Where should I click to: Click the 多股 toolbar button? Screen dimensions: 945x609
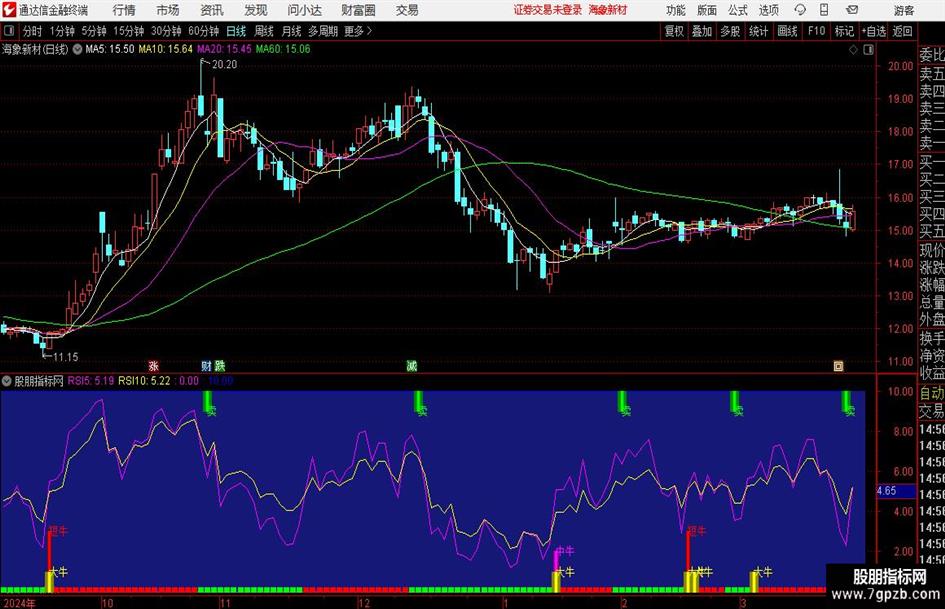click(x=730, y=31)
